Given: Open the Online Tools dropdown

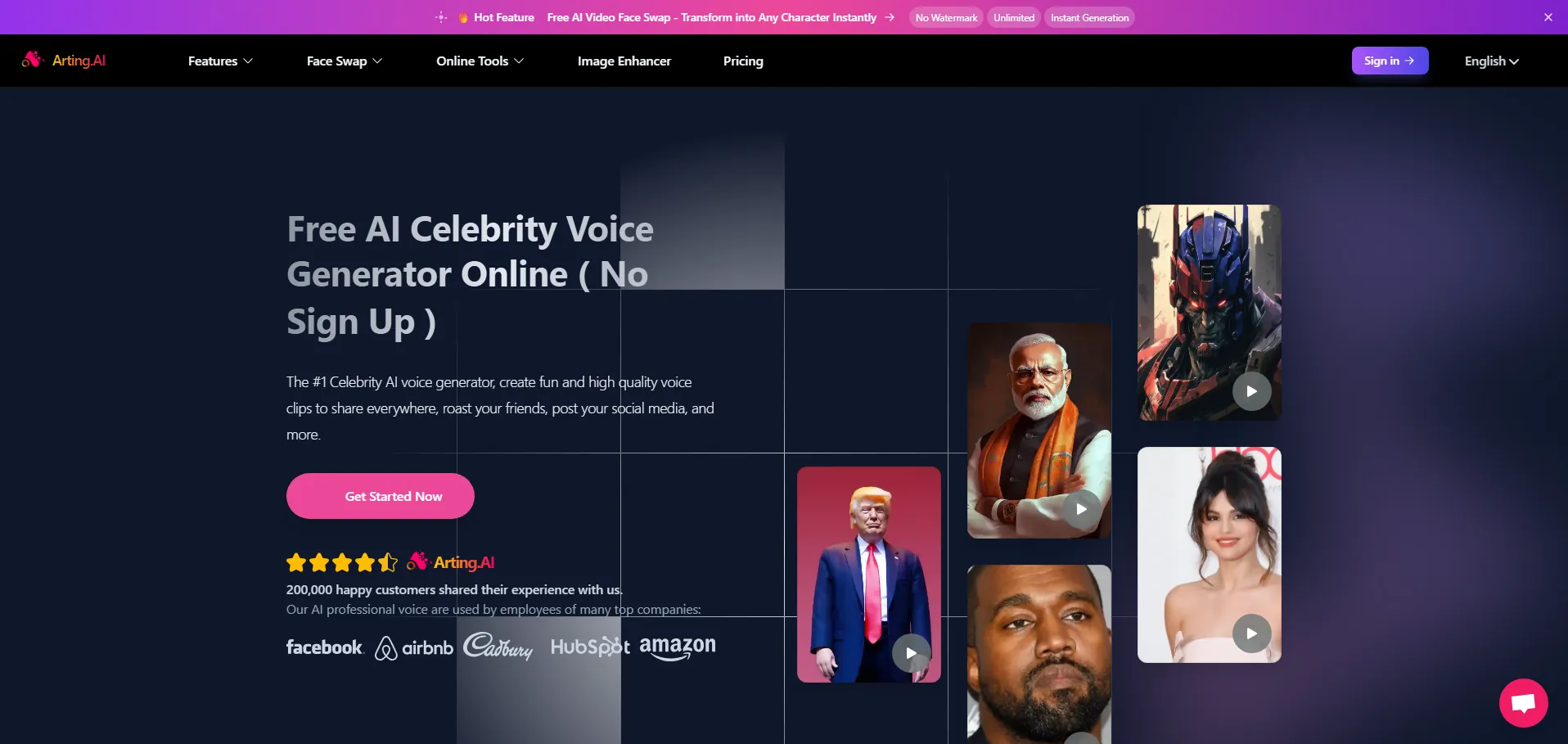Looking at the screenshot, I should click(480, 61).
